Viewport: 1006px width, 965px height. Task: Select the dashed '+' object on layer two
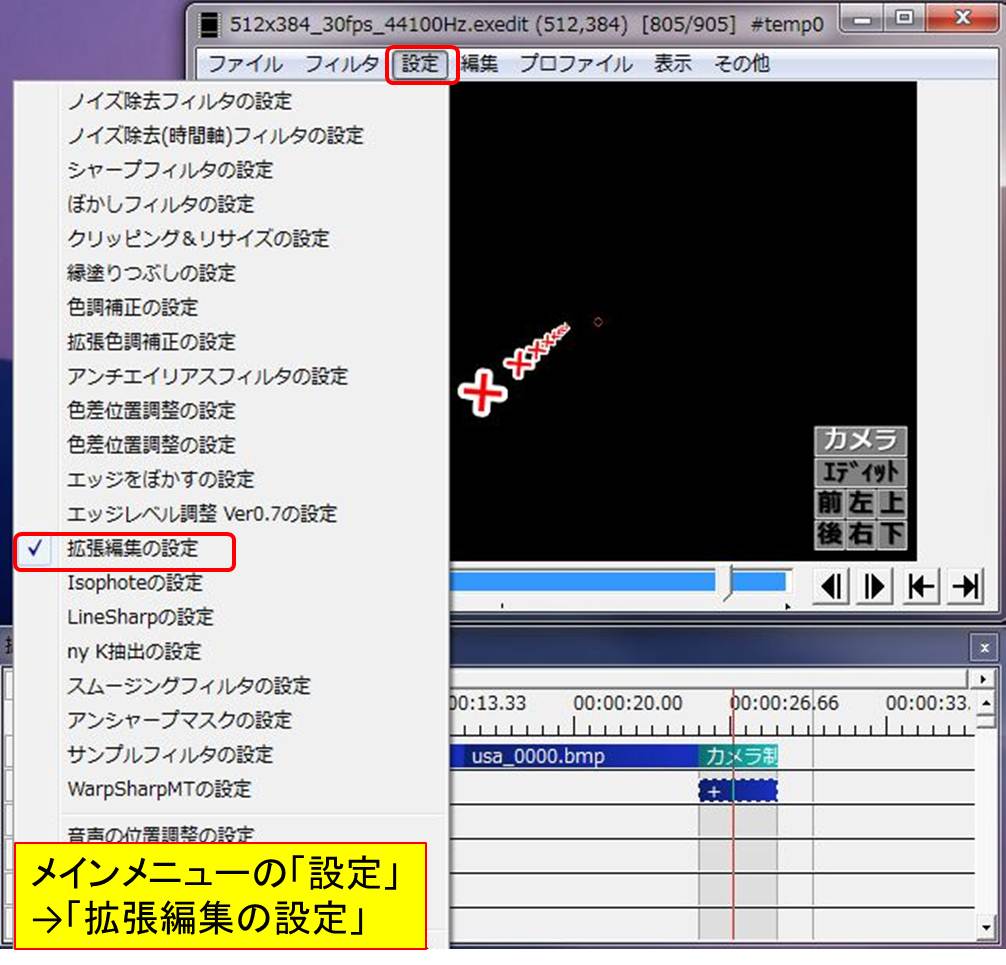[x=738, y=791]
